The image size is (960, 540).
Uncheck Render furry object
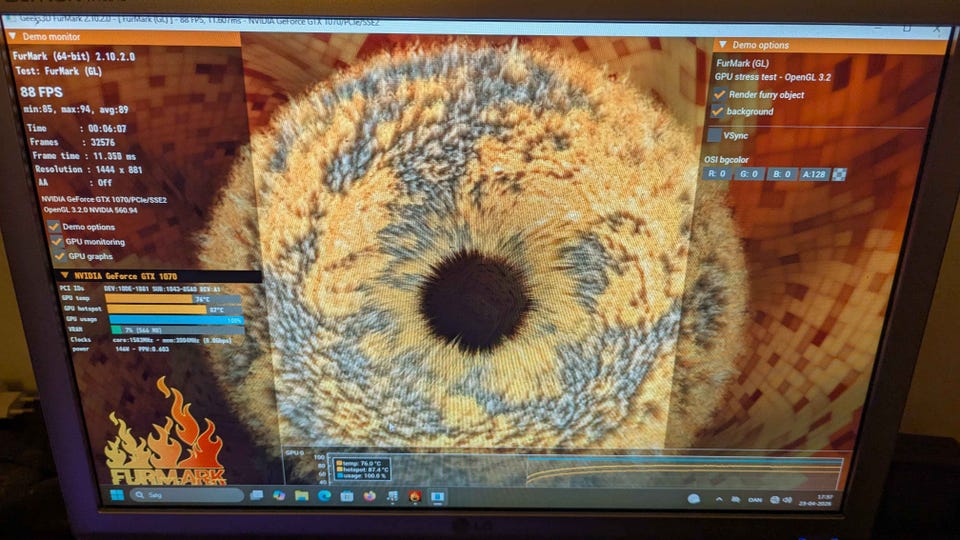point(719,94)
